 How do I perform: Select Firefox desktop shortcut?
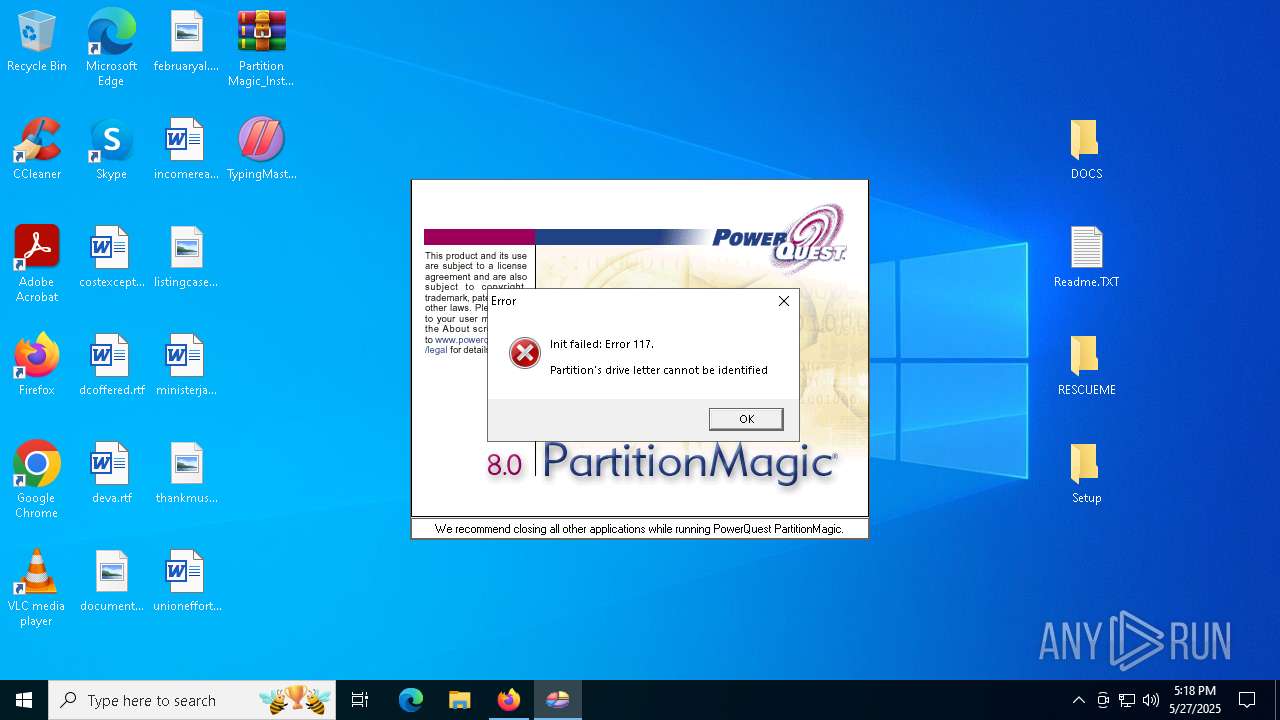pos(37,366)
